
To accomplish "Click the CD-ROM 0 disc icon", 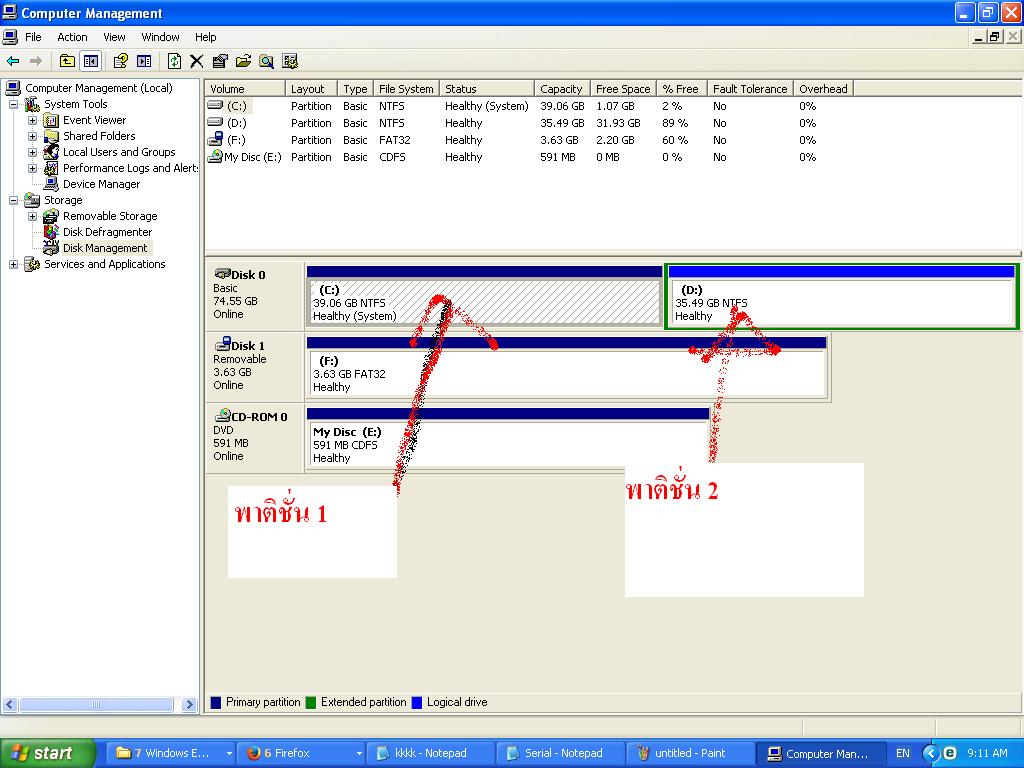I will [x=223, y=415].
